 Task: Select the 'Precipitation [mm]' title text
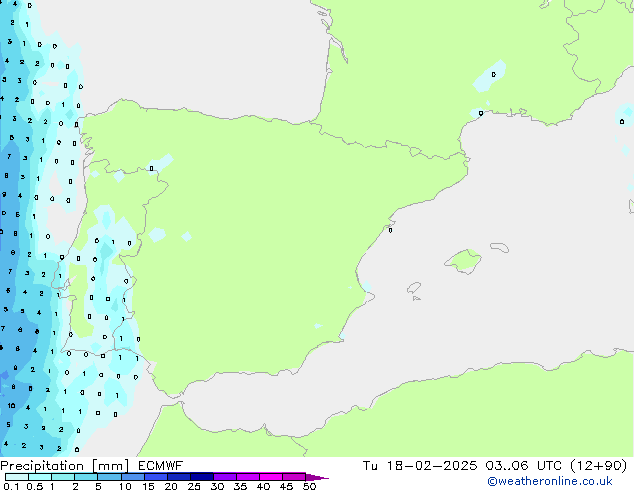pos(65,466)
